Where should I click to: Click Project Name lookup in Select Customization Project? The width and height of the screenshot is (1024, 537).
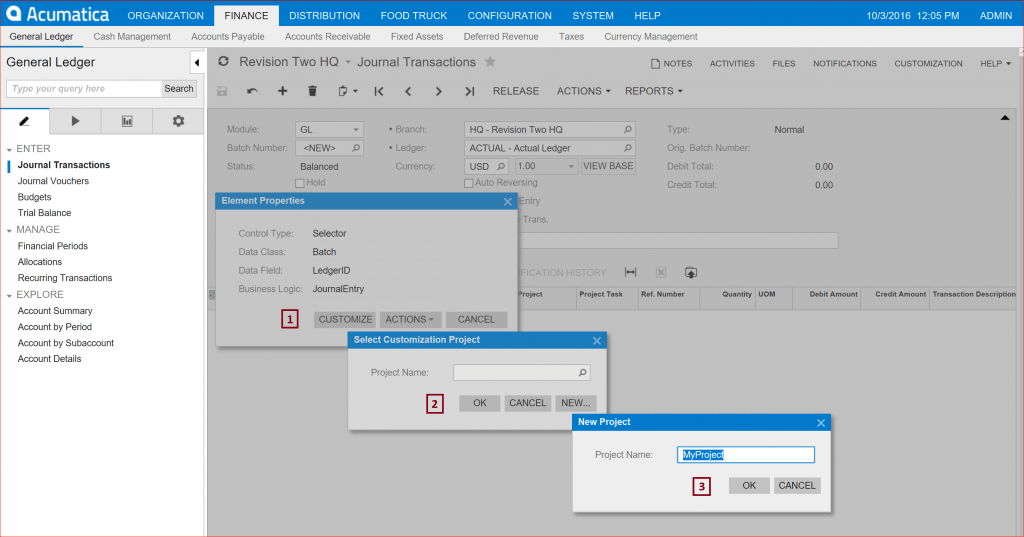(583, 372)
